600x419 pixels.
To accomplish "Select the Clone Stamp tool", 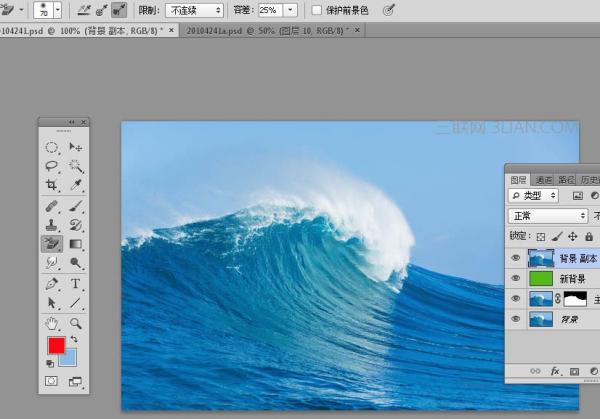I will point(52,225).
